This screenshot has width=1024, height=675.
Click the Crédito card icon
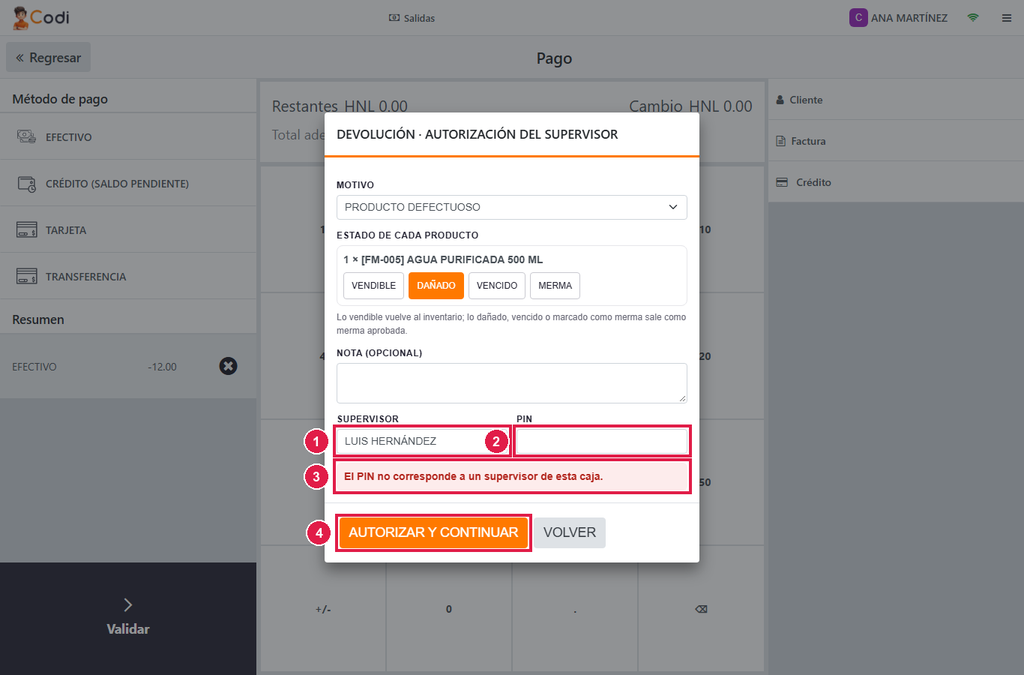click(x=782, y=182)
